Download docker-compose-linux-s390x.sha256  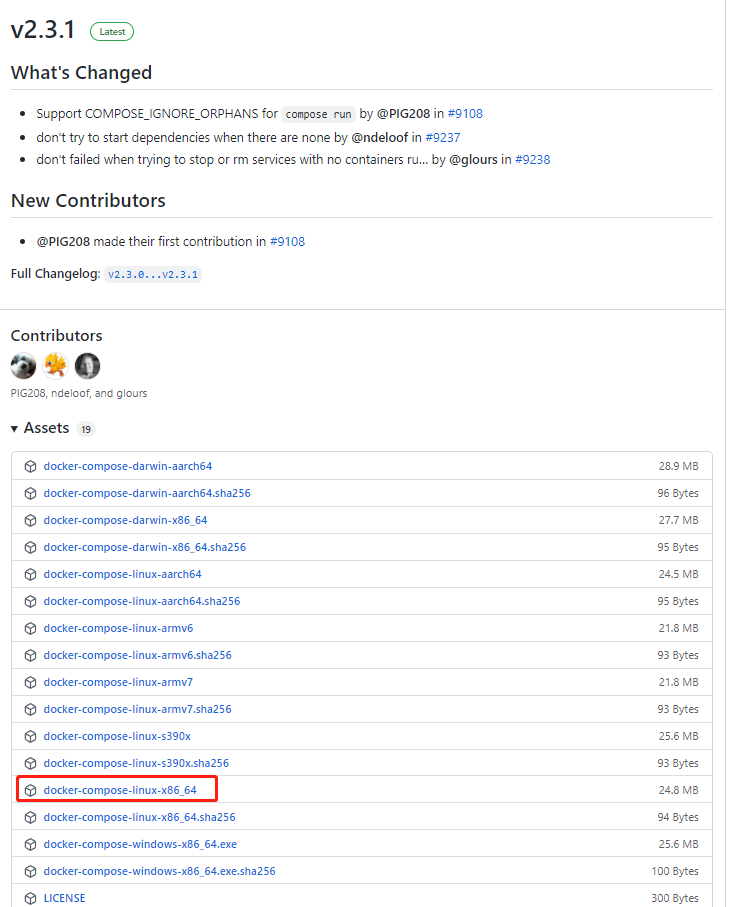point(136,764)
